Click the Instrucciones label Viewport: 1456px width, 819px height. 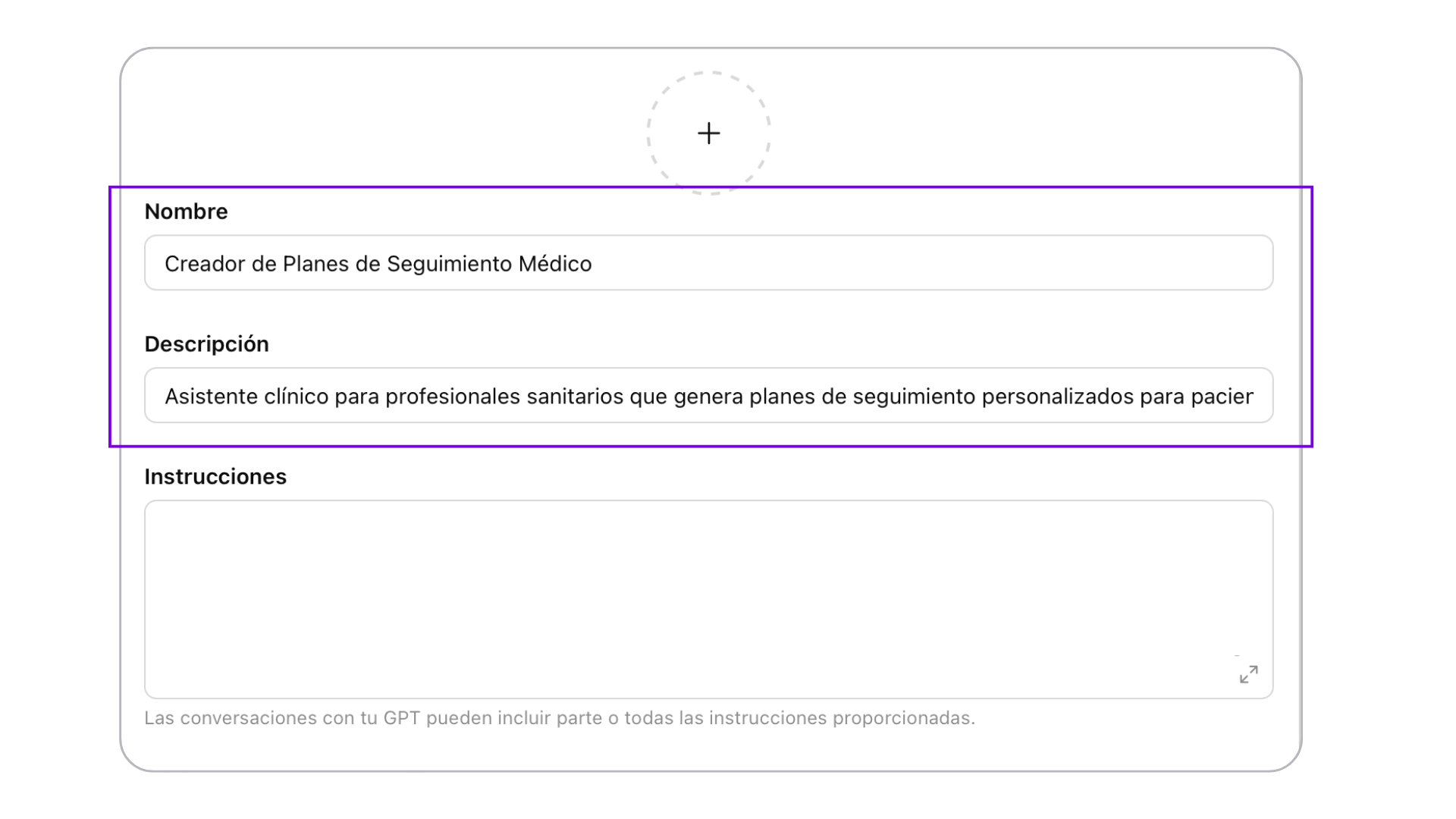coord(215,477)
